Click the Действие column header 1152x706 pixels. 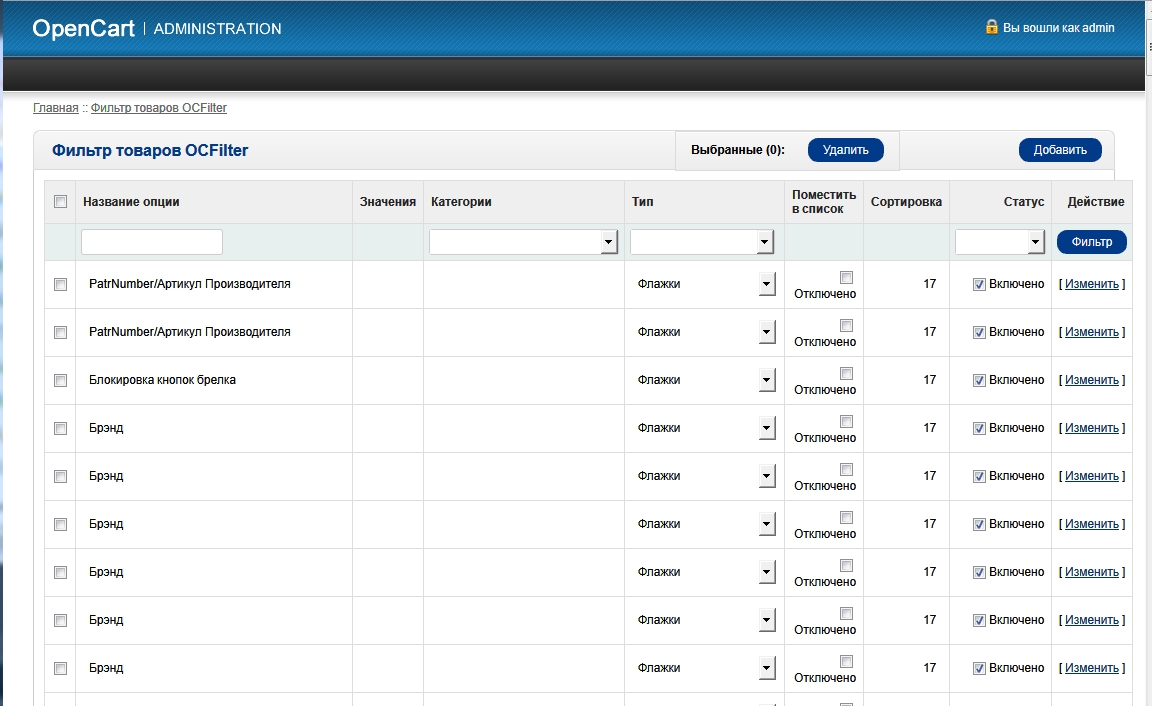[1096, 202]
